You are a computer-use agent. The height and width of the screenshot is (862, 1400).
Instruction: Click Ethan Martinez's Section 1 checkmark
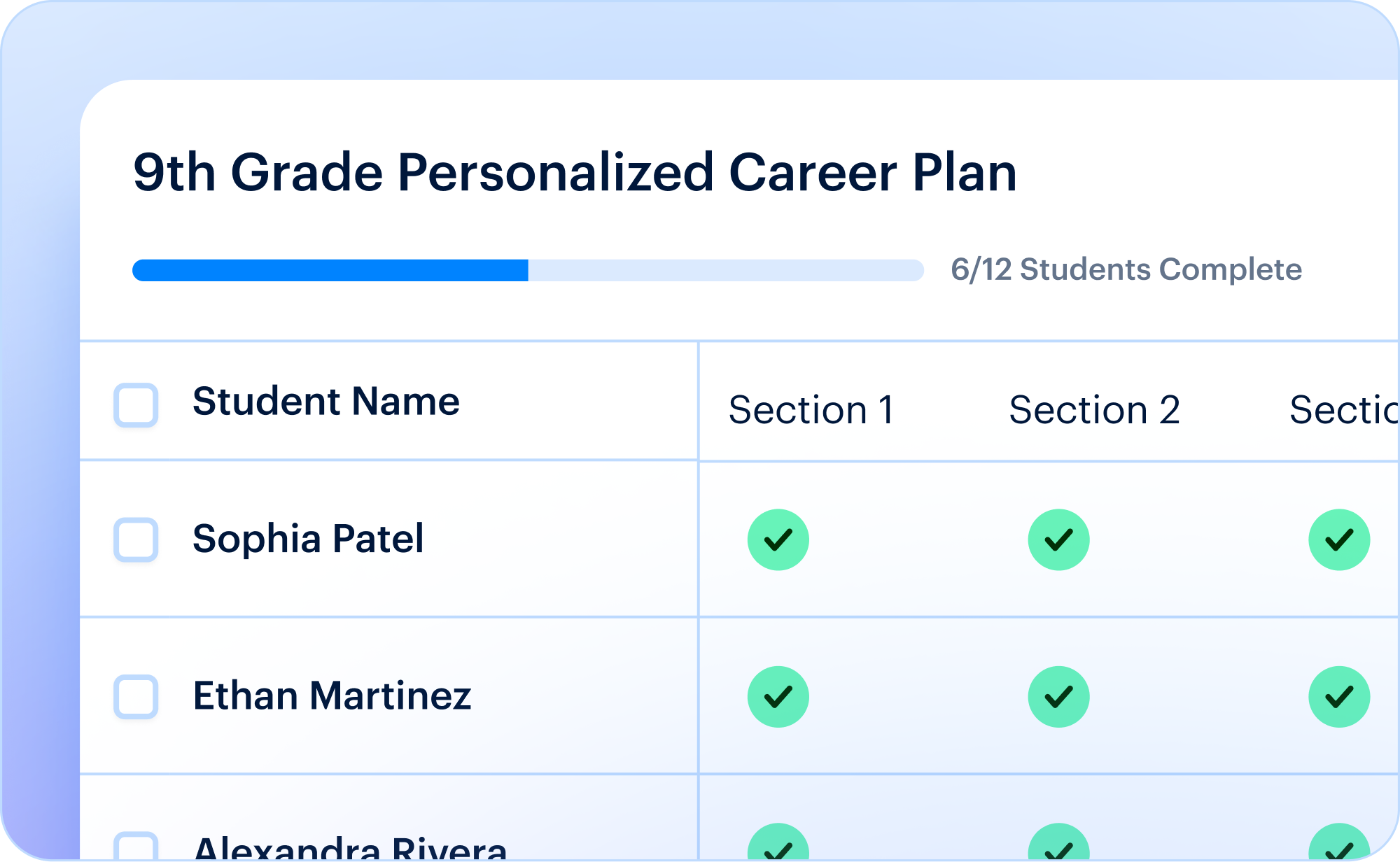coord(778,697)
